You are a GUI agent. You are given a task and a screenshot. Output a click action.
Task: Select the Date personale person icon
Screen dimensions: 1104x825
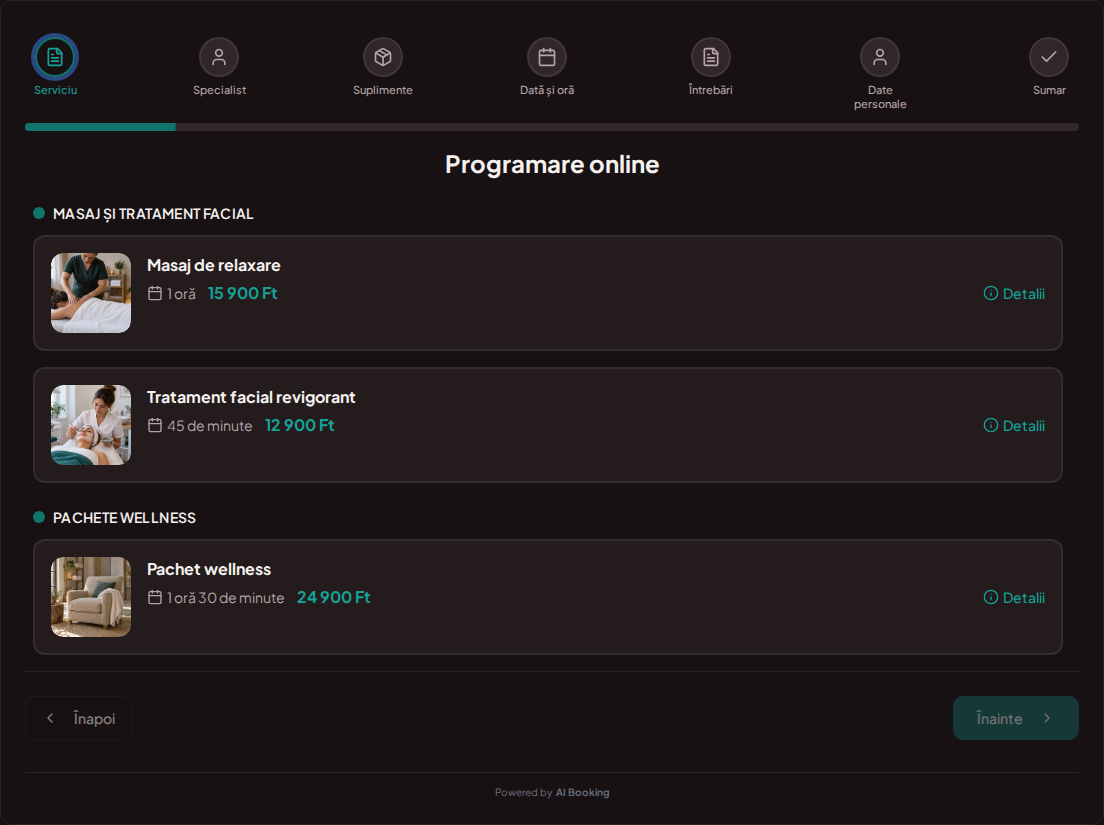click(880, 57)
